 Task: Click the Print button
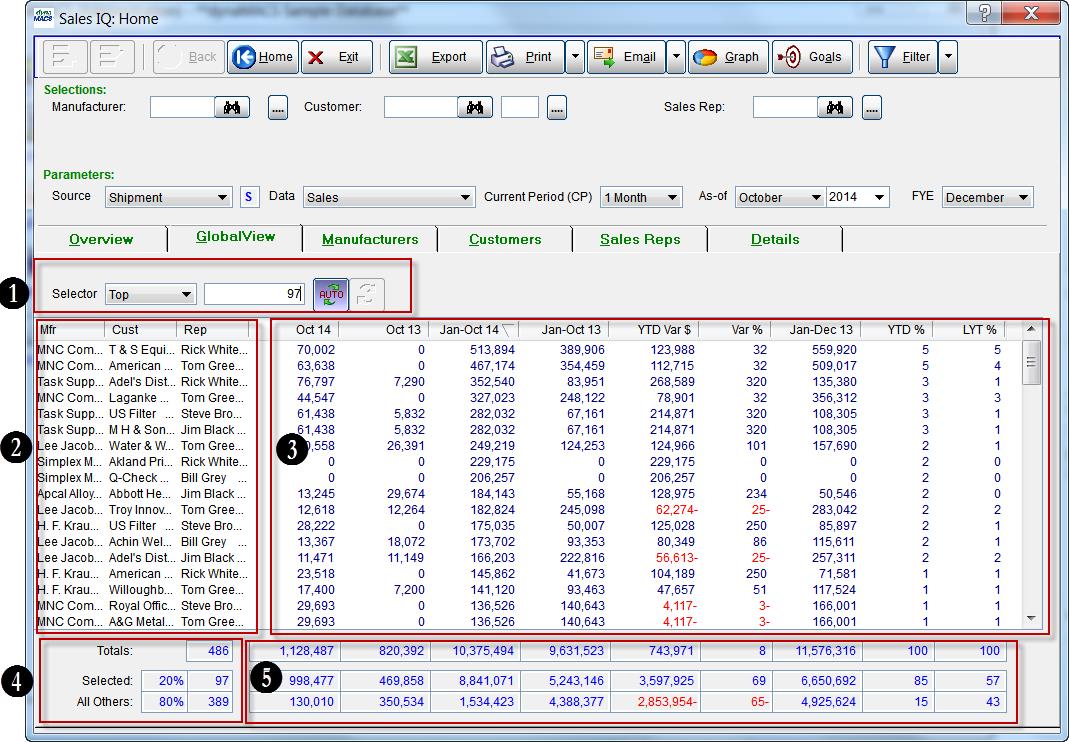525,57
